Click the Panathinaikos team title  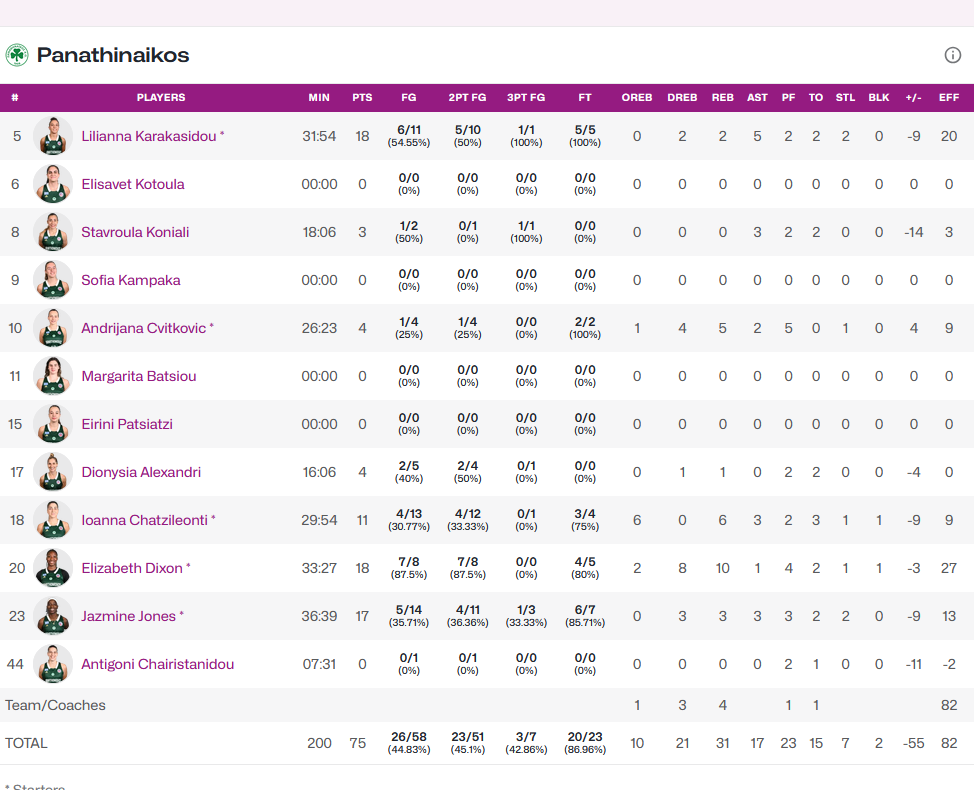[x=113, y=55]
